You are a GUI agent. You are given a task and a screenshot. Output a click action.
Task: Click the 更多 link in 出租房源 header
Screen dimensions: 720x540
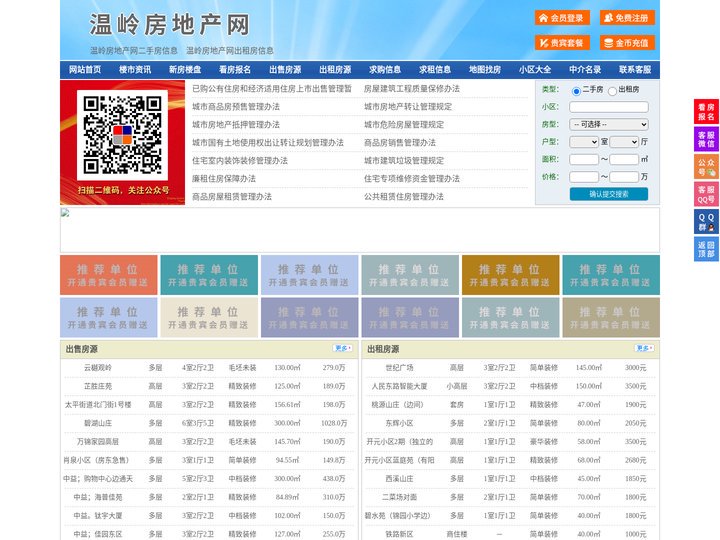pyautogui.click(x=644, y=349)
